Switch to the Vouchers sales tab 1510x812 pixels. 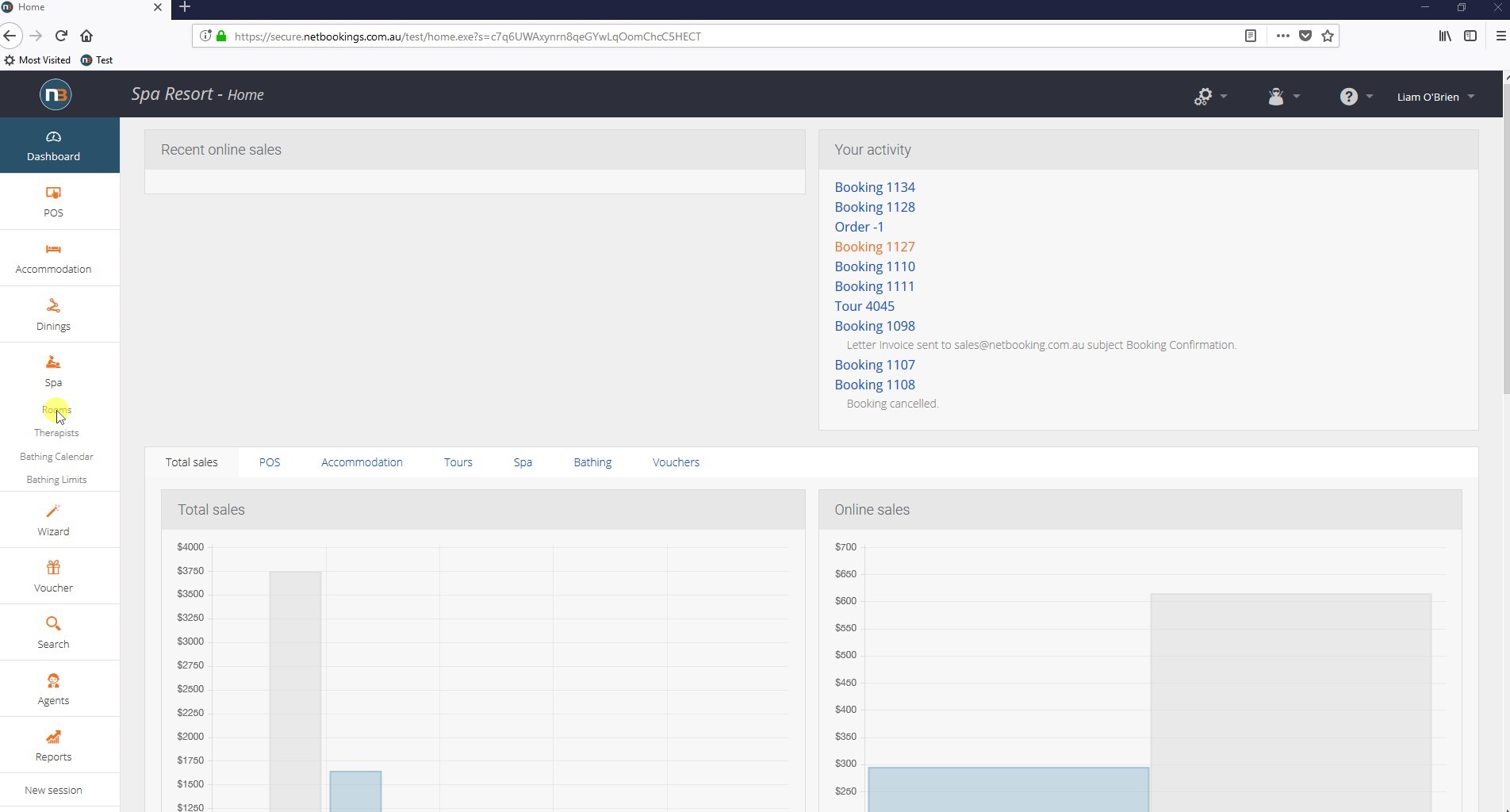point(676,462)
